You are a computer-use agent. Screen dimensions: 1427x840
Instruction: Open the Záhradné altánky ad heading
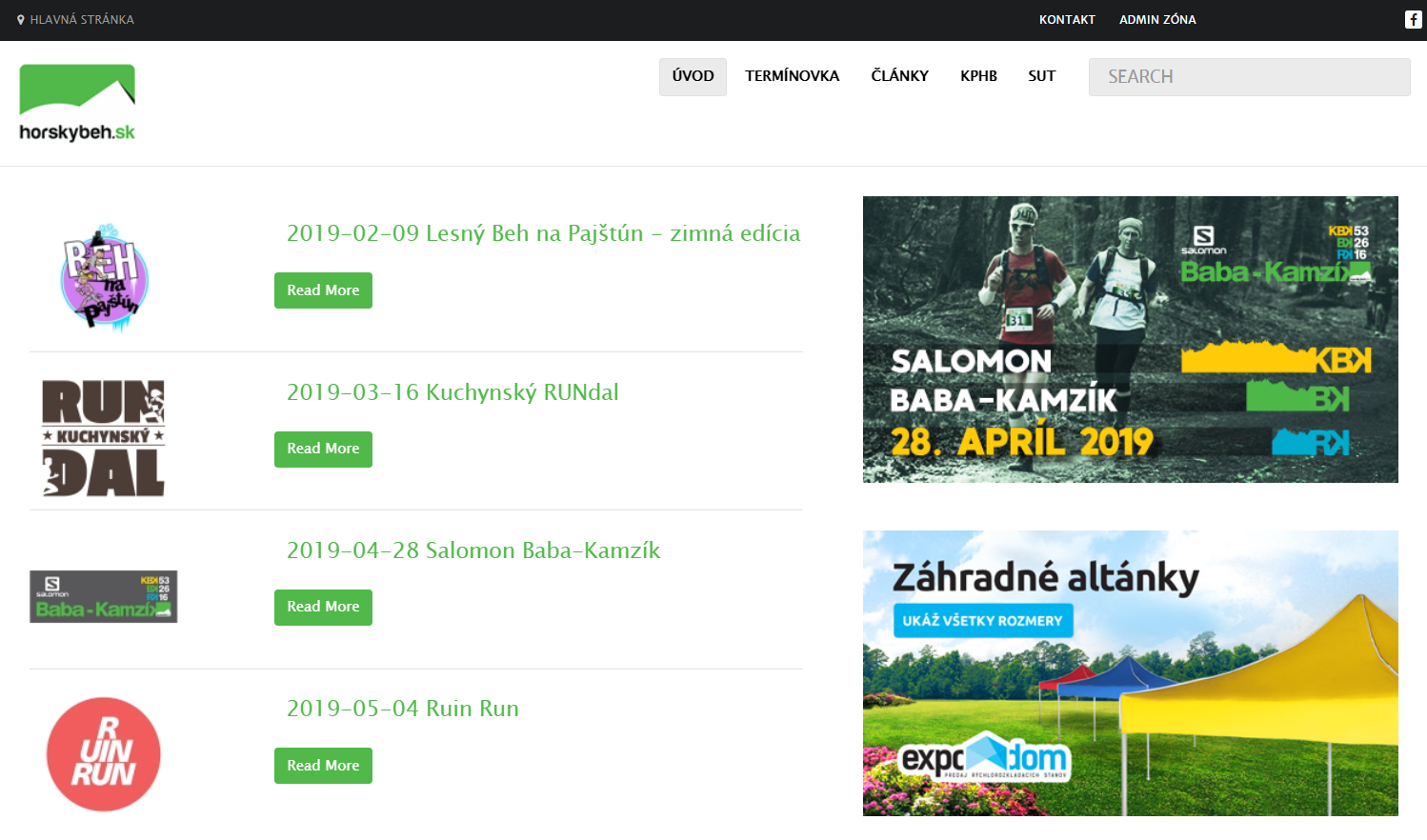click(1045, 577)
